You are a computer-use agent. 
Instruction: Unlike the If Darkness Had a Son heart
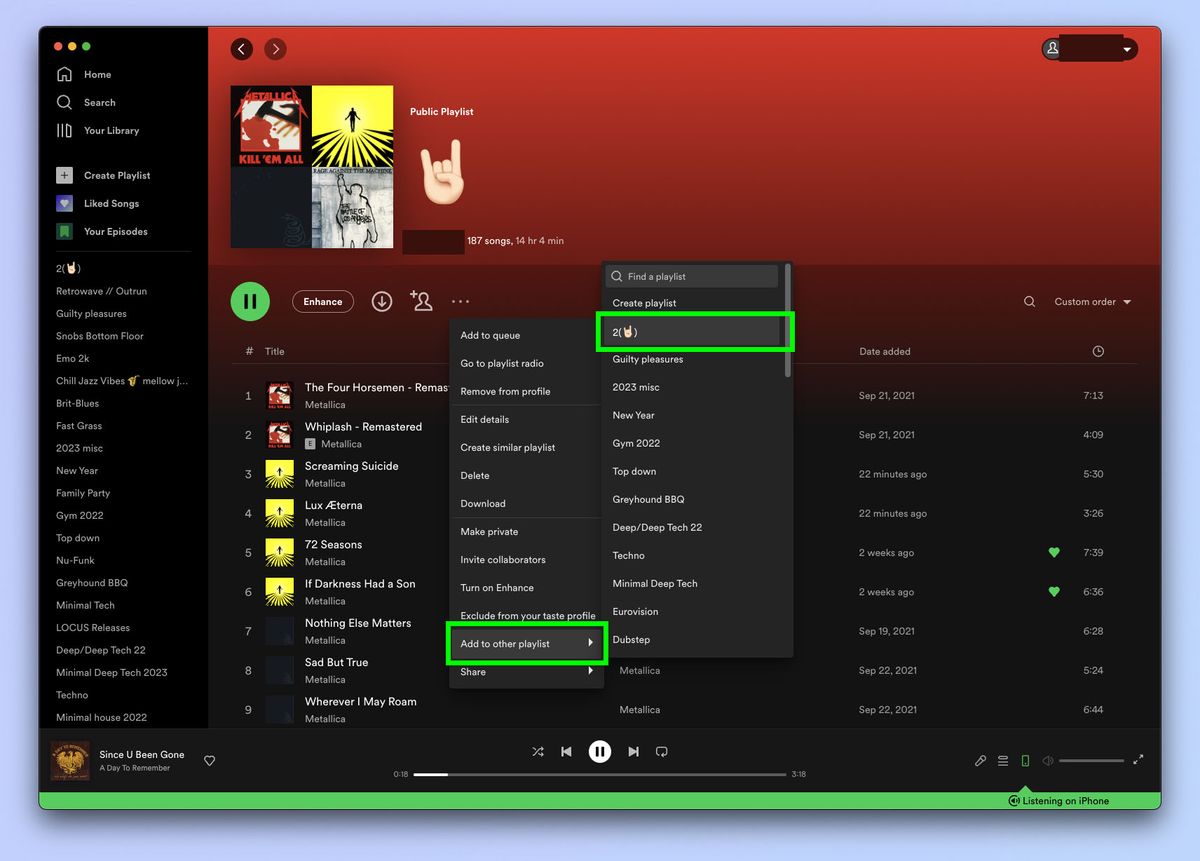point(1053,591)
